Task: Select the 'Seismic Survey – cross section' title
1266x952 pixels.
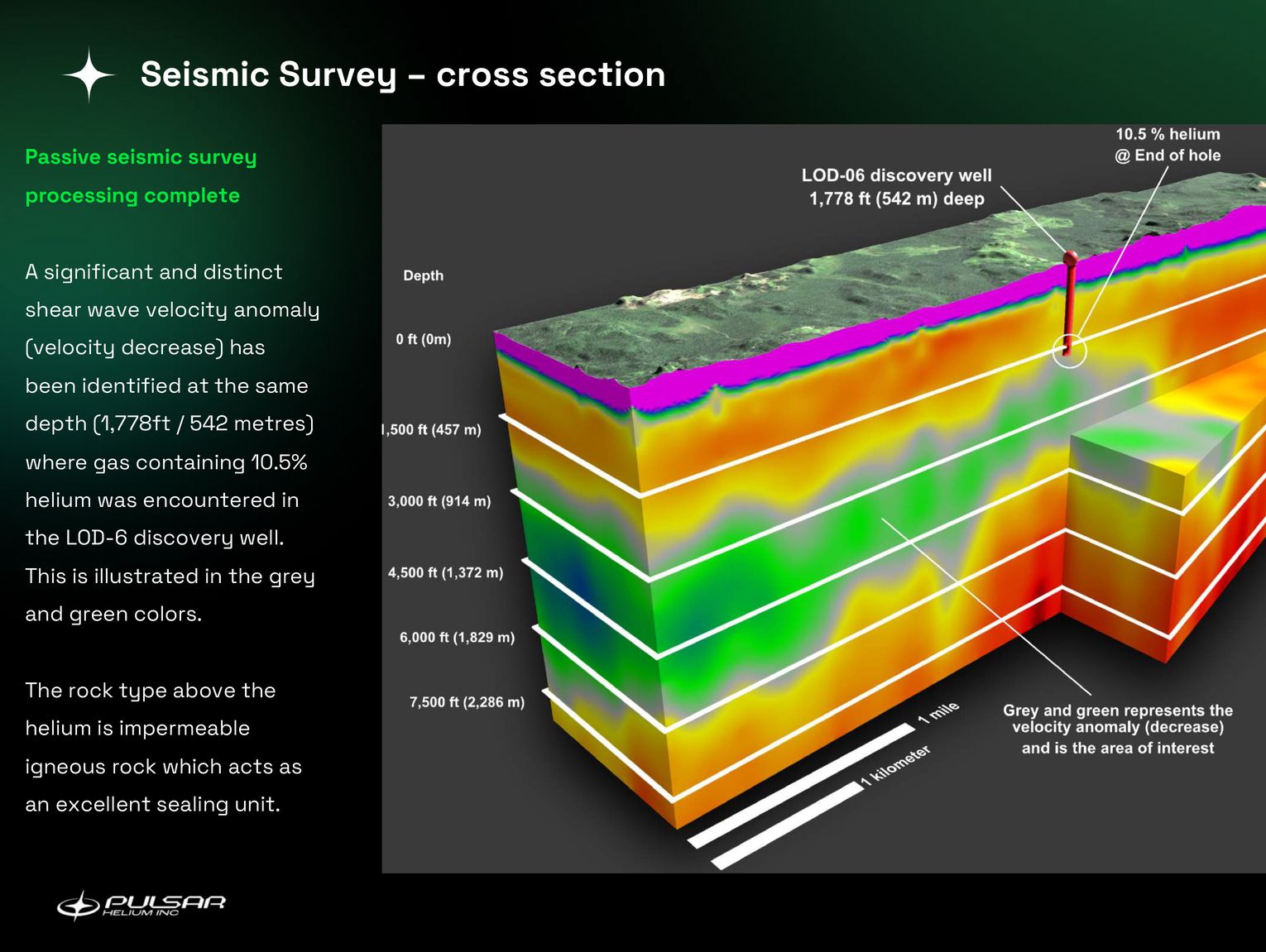Action: click(x=403, y=75)
